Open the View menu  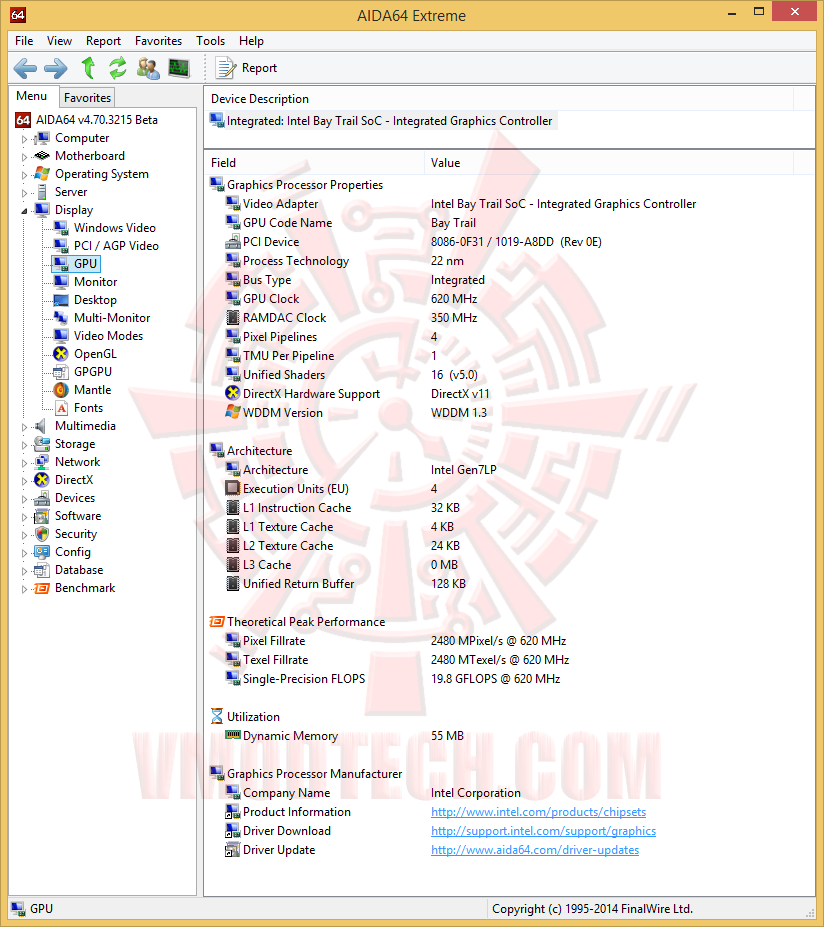coord(59,41)
